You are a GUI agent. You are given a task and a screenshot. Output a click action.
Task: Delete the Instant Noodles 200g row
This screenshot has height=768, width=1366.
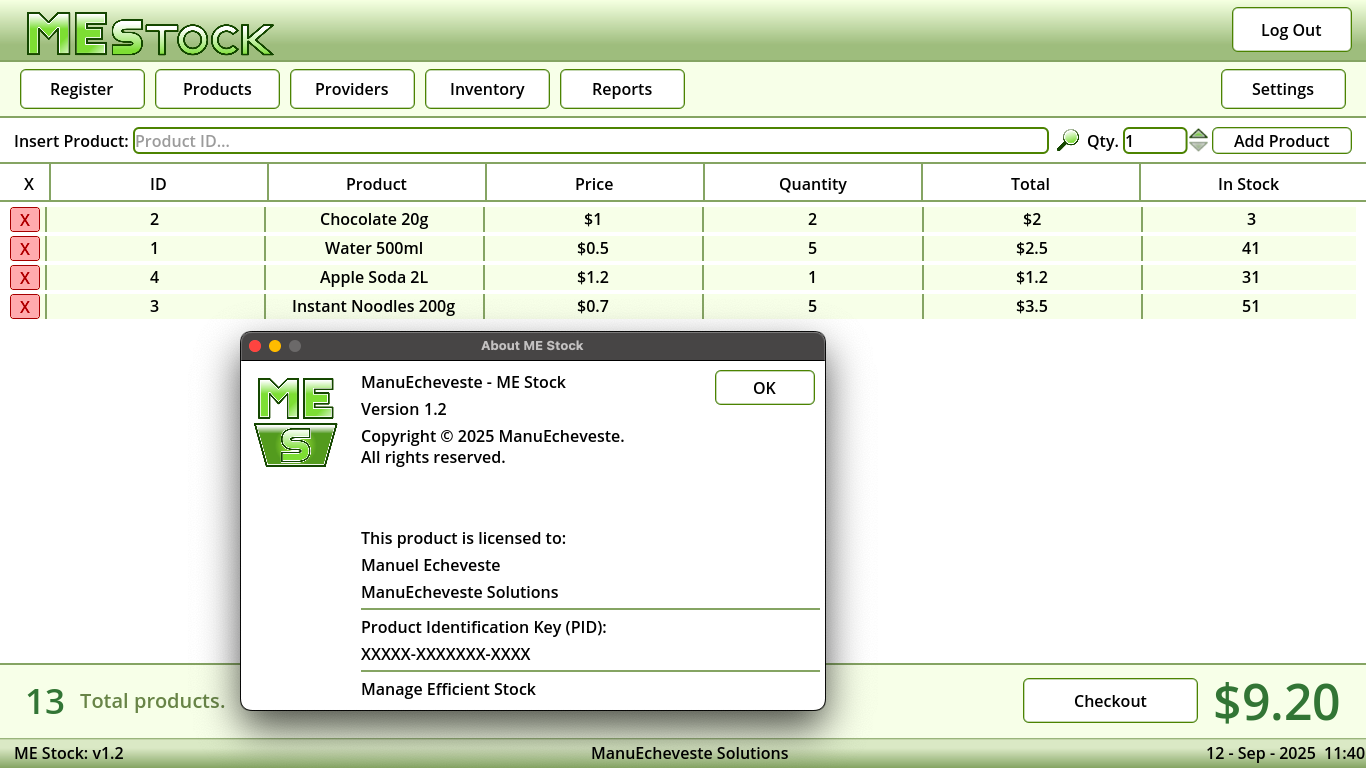coord(25,307)
